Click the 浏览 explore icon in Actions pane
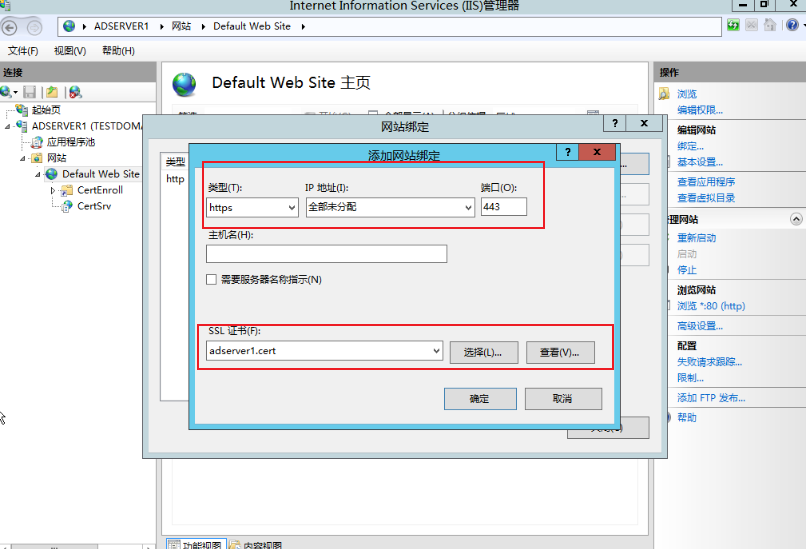806x549 pixels. click(664, 94)
